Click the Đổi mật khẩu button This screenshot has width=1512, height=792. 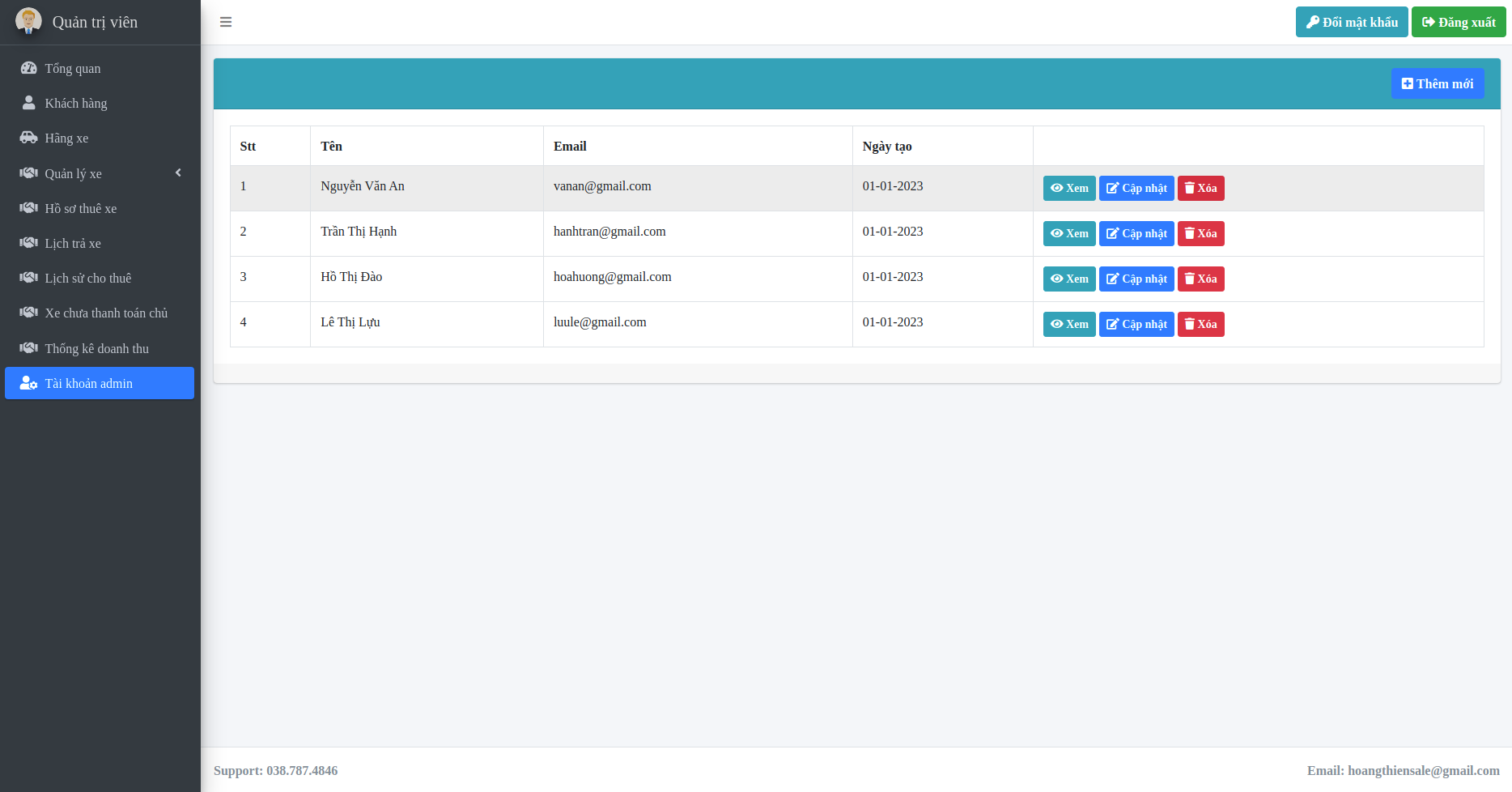1351,22
